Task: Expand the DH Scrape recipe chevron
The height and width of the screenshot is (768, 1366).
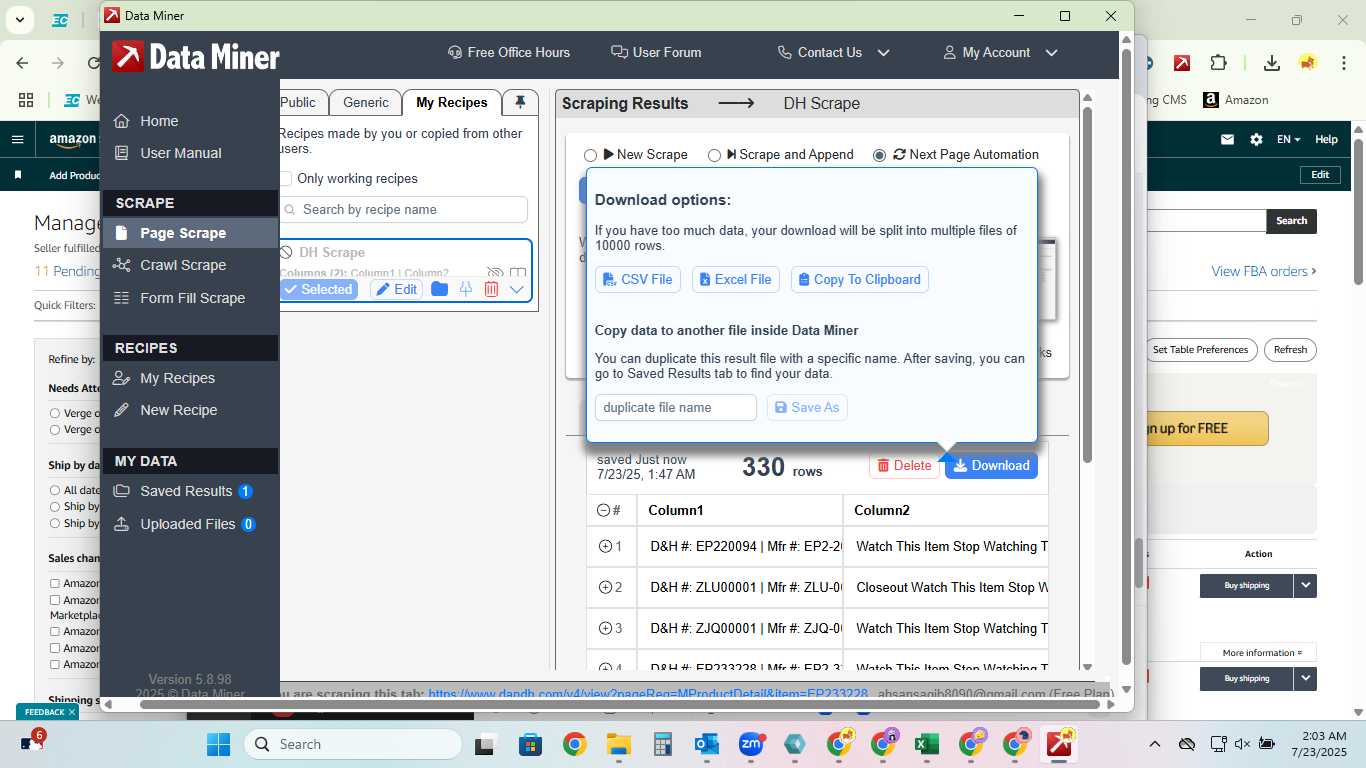Action: coord(517,289)
